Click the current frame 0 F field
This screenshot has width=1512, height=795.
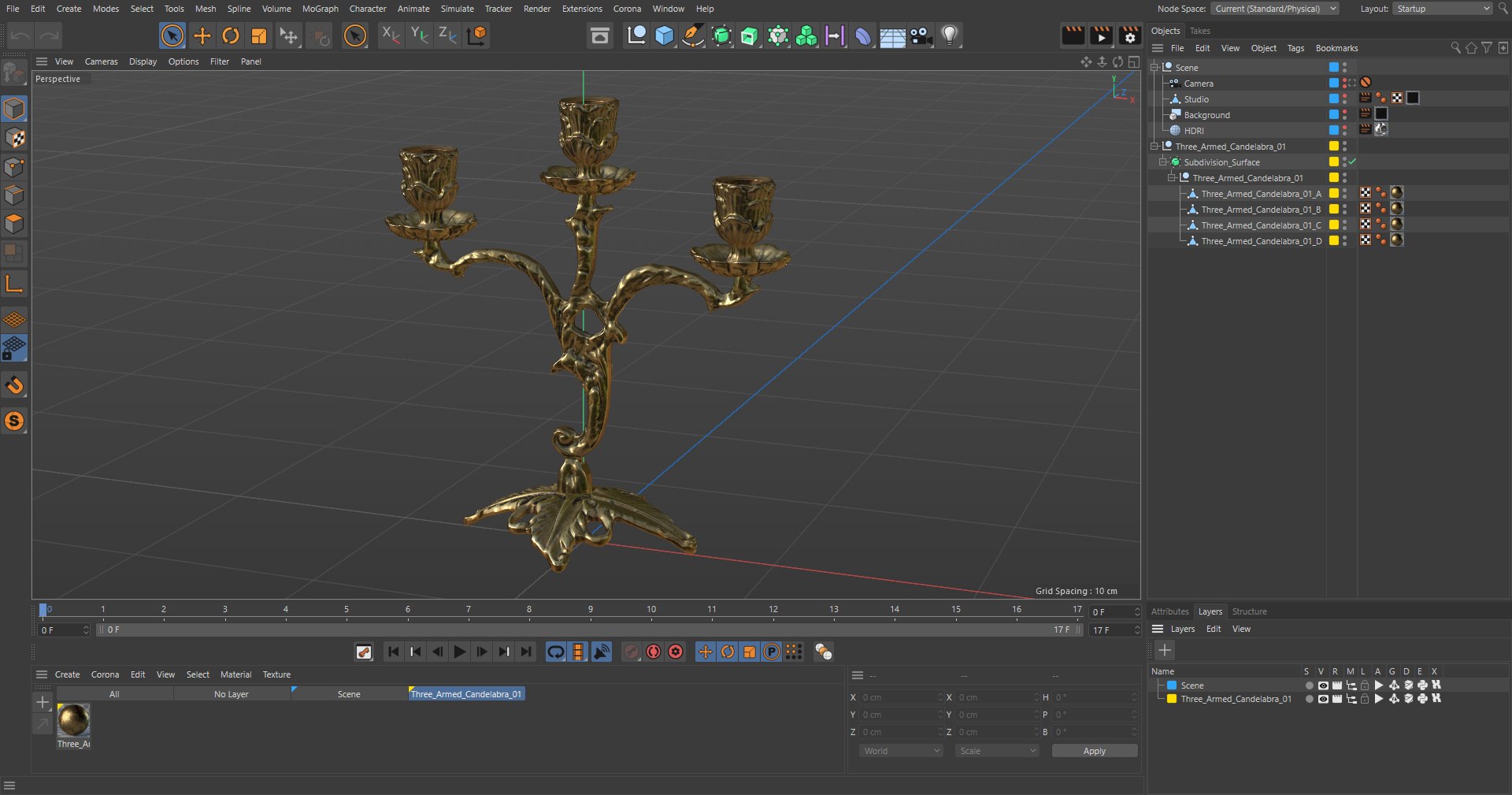[x=65, y=630]
